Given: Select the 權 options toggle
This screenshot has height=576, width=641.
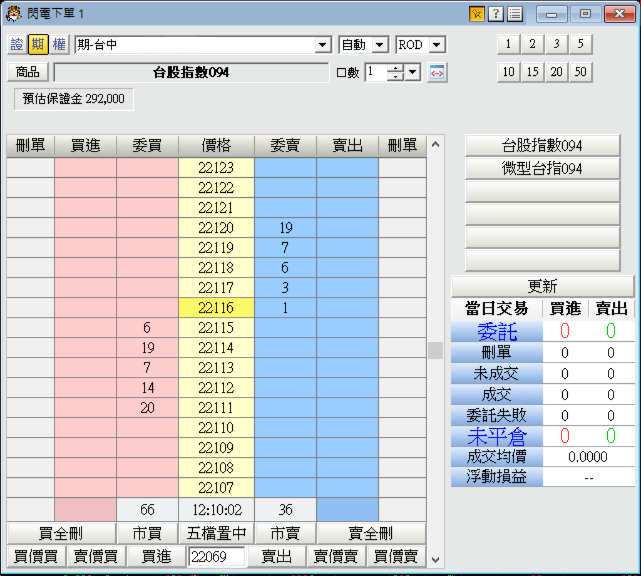Looking at the screenshot, I should click(x=59, y=44).
